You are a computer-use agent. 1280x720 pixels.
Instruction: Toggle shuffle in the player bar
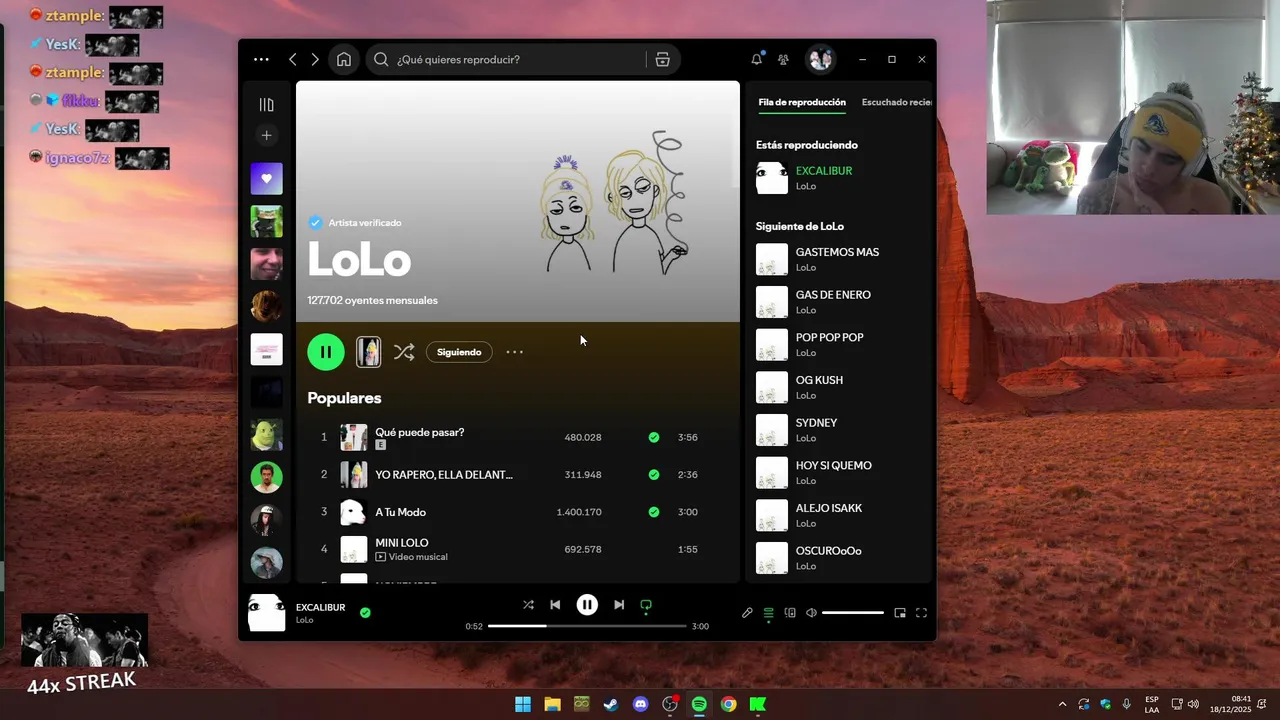tap(528, 605)
